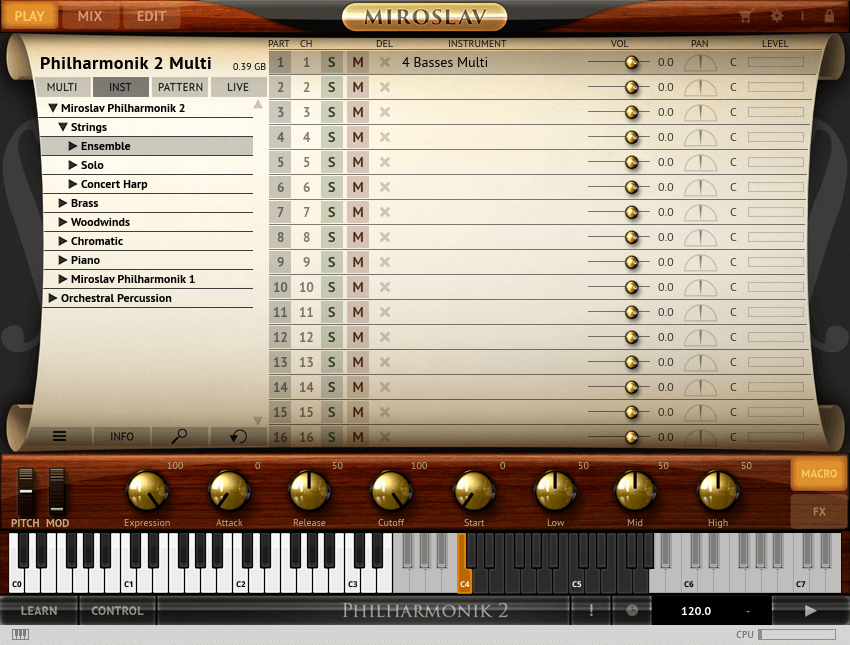Click the Cutoff macro knob
The width and height of the screenshot is (850, 645).
(391, 491)
